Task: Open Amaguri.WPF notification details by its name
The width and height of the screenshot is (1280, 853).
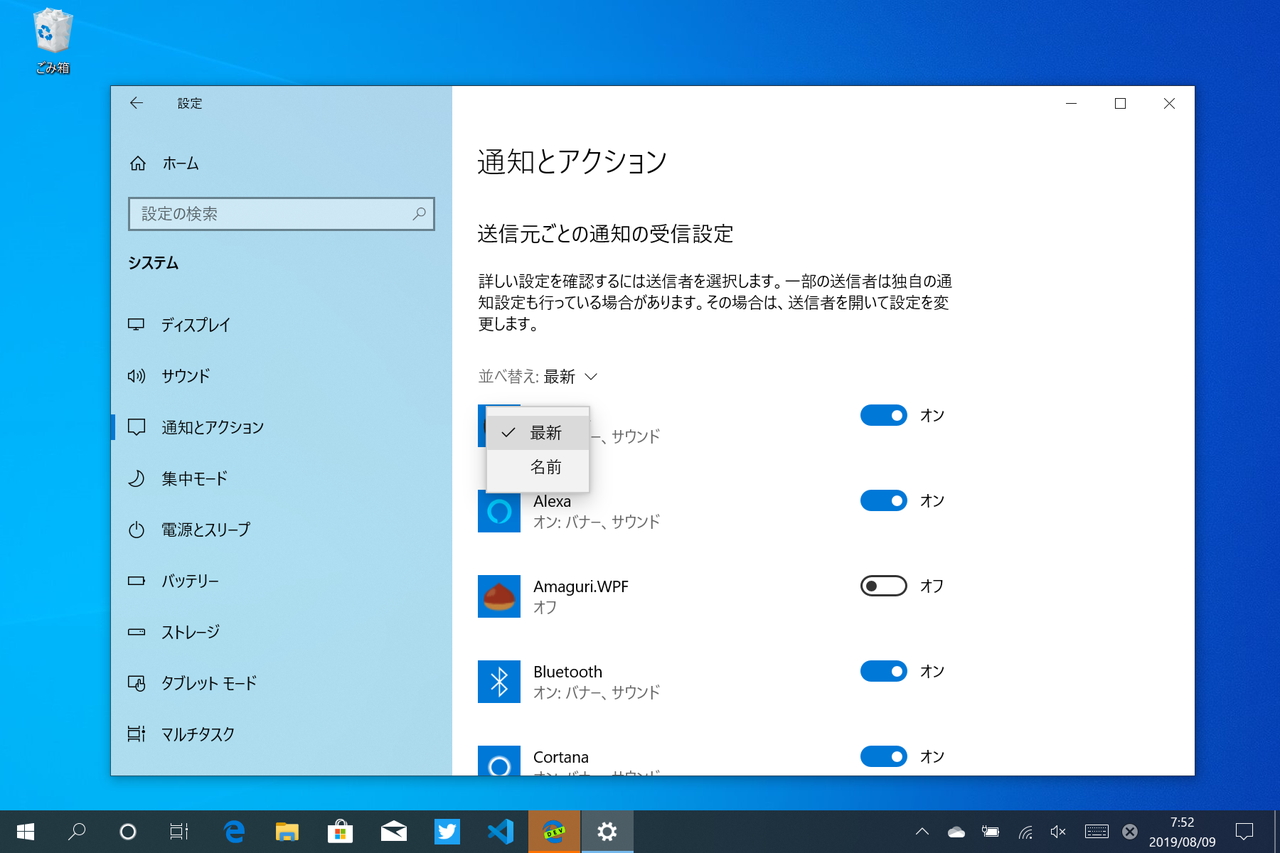Action: (x=581, y=587)
